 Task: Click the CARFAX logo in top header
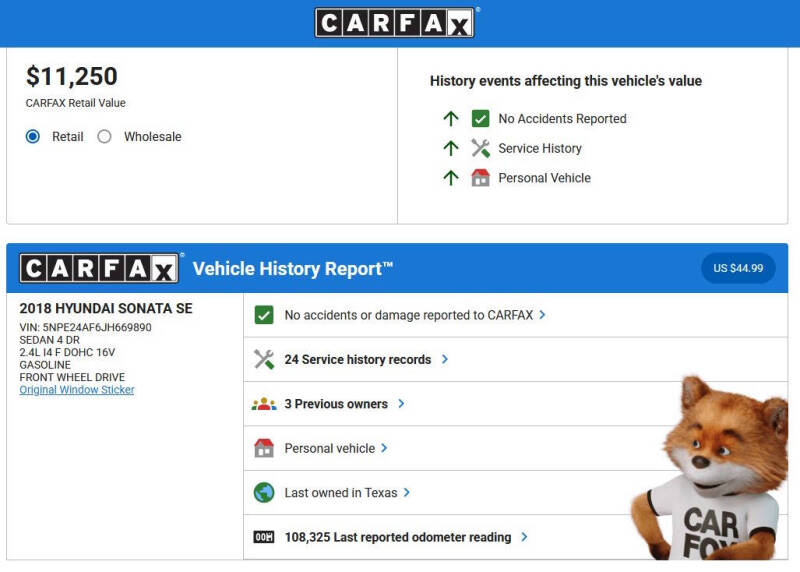click(397, 23)
